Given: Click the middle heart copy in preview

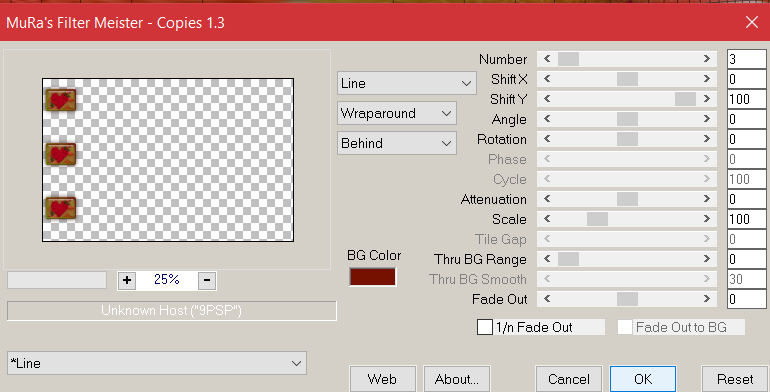Looking at the screenshot, I should coord(60,154).
